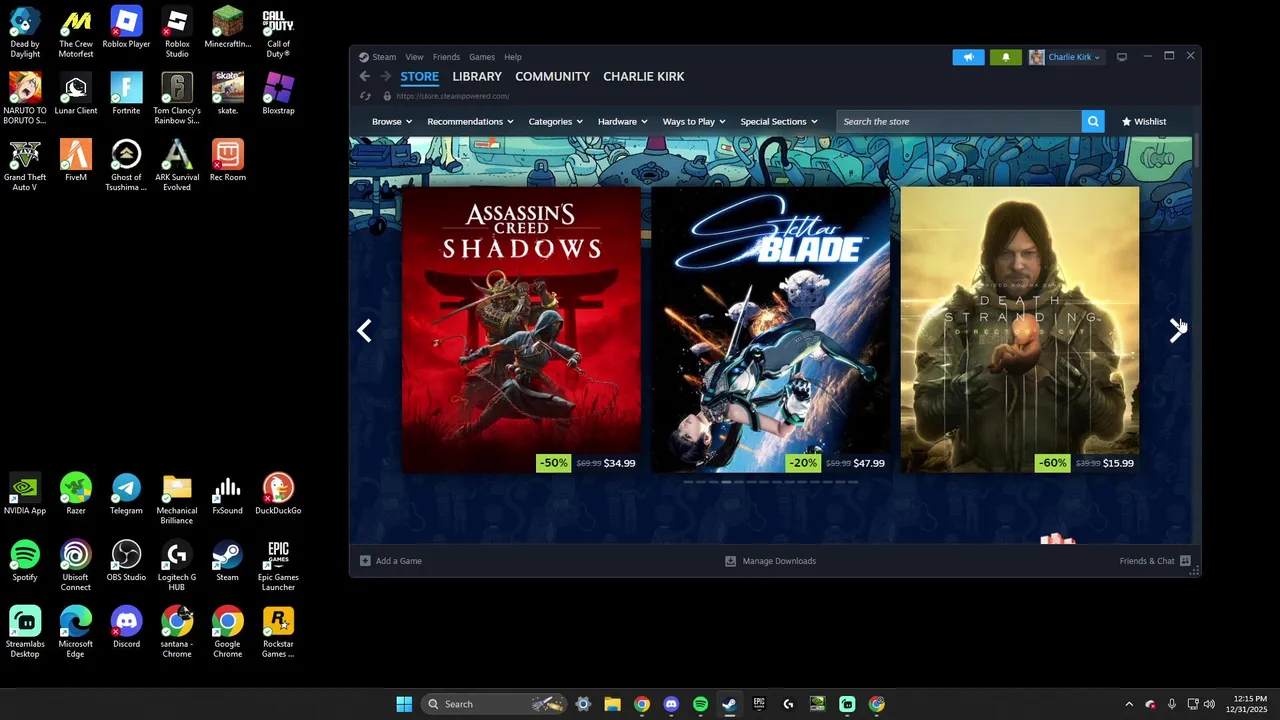Switch to the COMMUNITY tab
The image size is (1280, 720).
click(552, 76)
